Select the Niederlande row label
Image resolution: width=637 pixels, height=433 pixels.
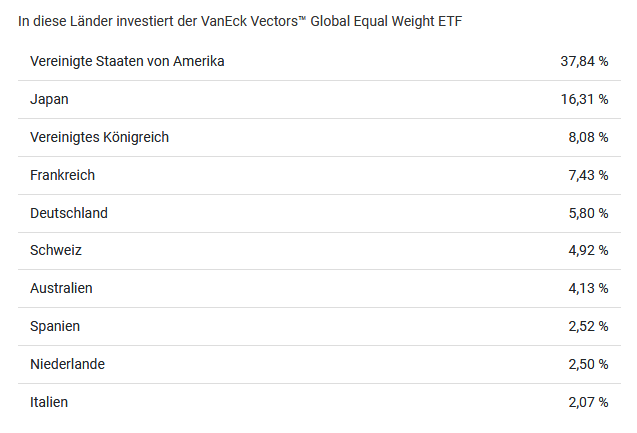point(68,364)
